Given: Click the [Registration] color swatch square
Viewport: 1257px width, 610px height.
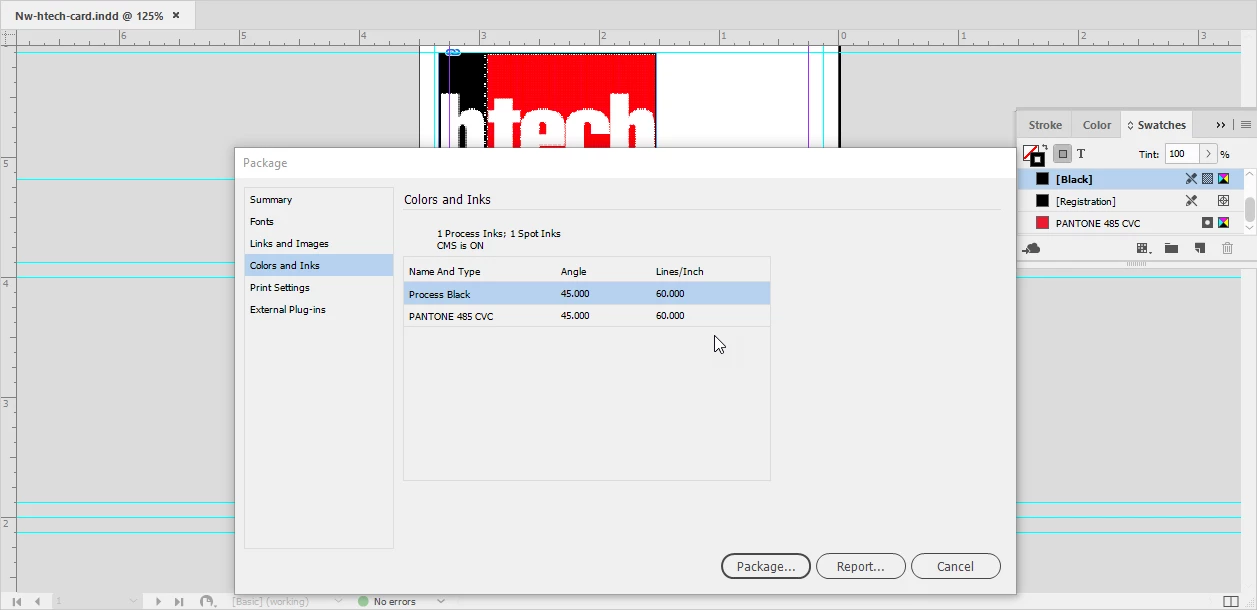Looking at the screenshot, I should (1042, 201).
